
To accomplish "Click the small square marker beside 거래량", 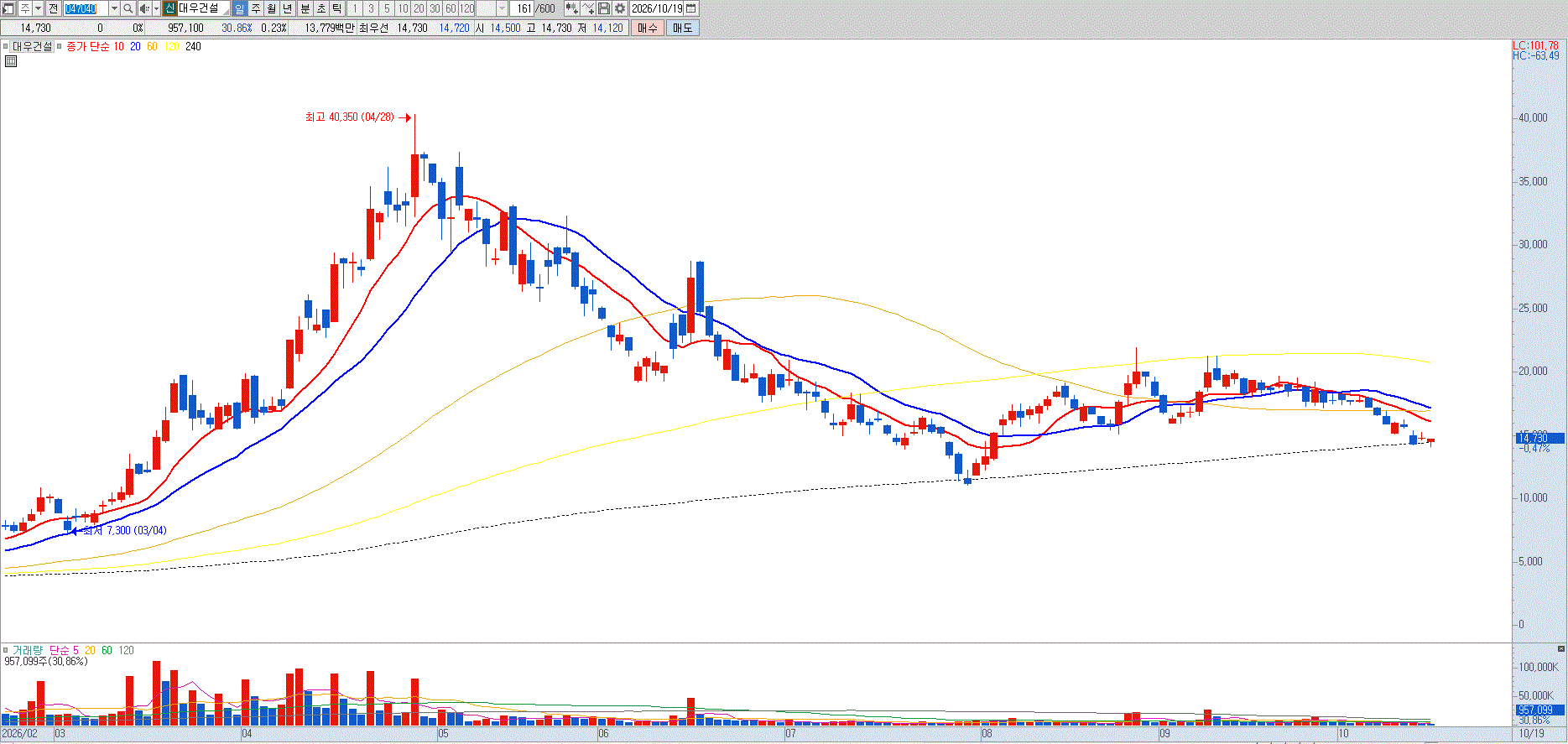I will [6, 650].
